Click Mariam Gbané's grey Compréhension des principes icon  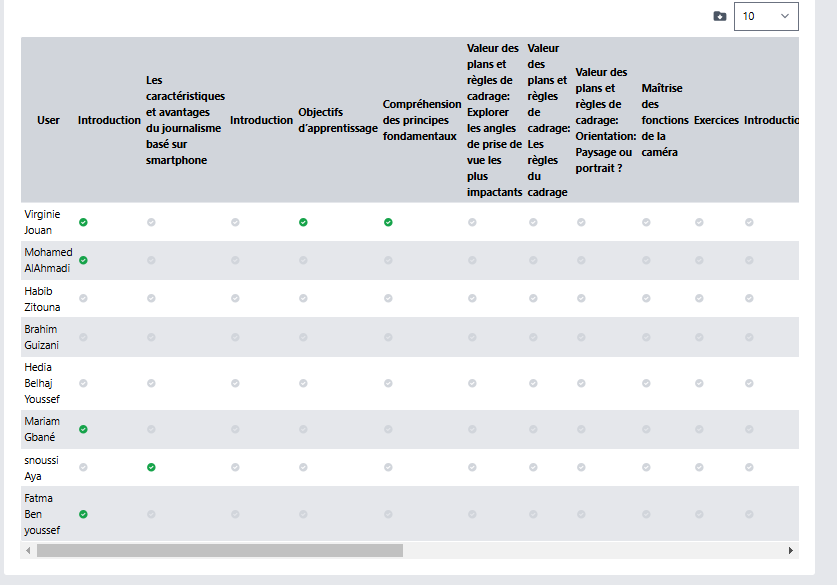388,429
